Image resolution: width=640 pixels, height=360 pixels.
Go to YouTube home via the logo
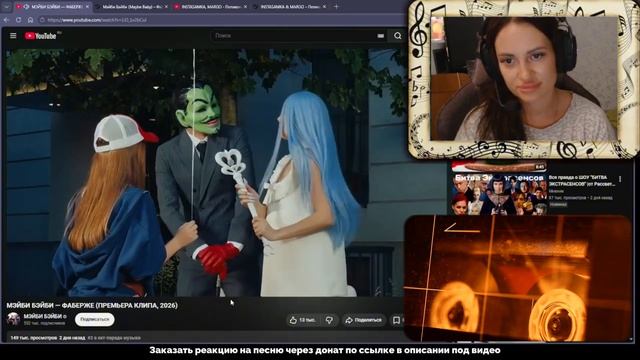pyautogui.click(x=40, y=36)
